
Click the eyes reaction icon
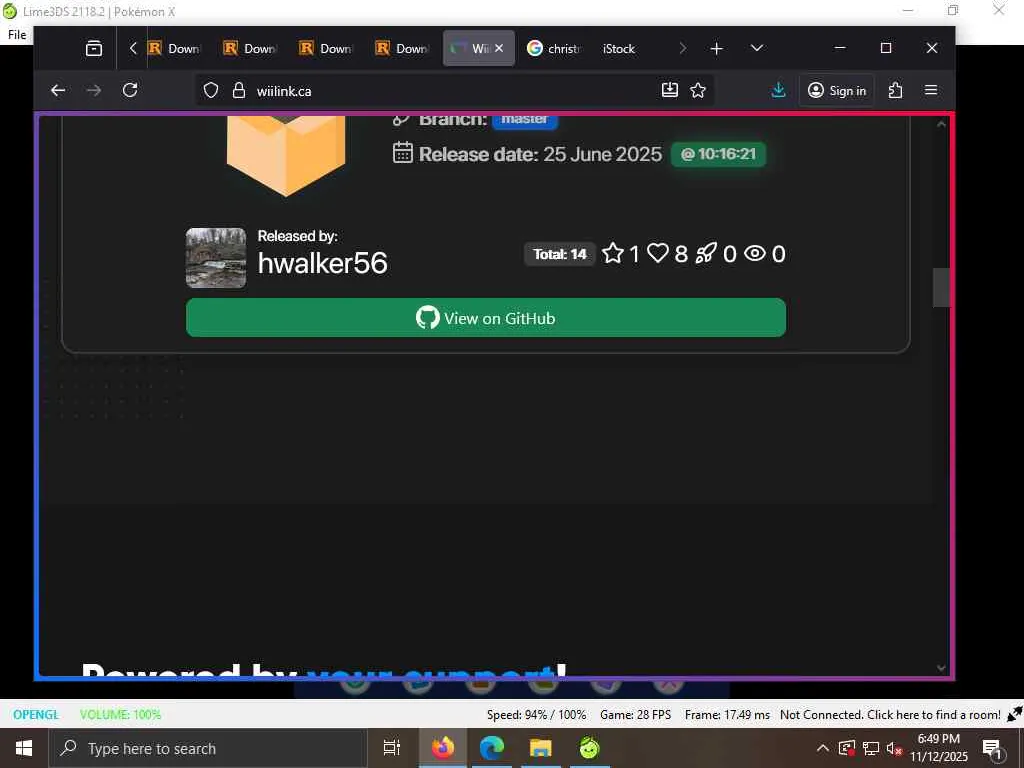click(x=755, y=253)
